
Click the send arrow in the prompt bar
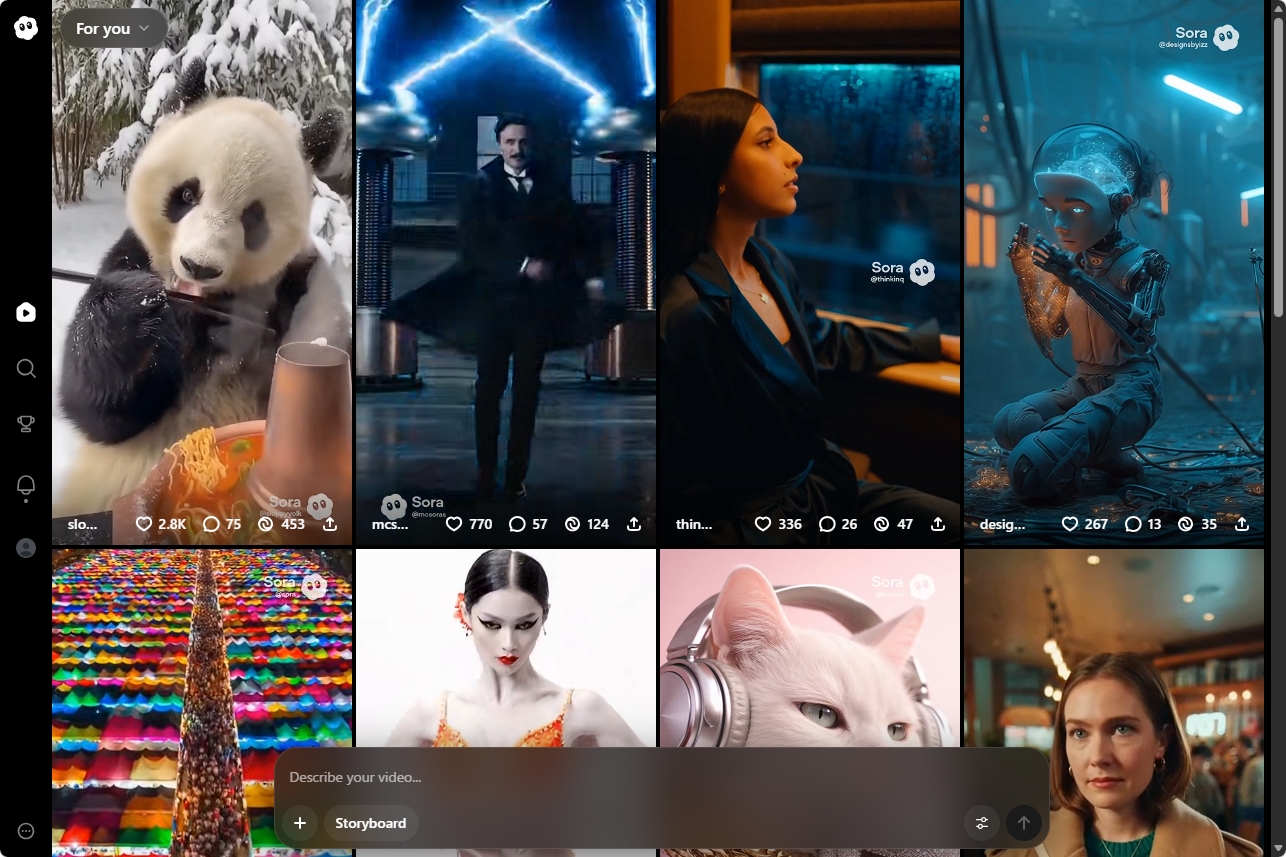[1023, 823]
